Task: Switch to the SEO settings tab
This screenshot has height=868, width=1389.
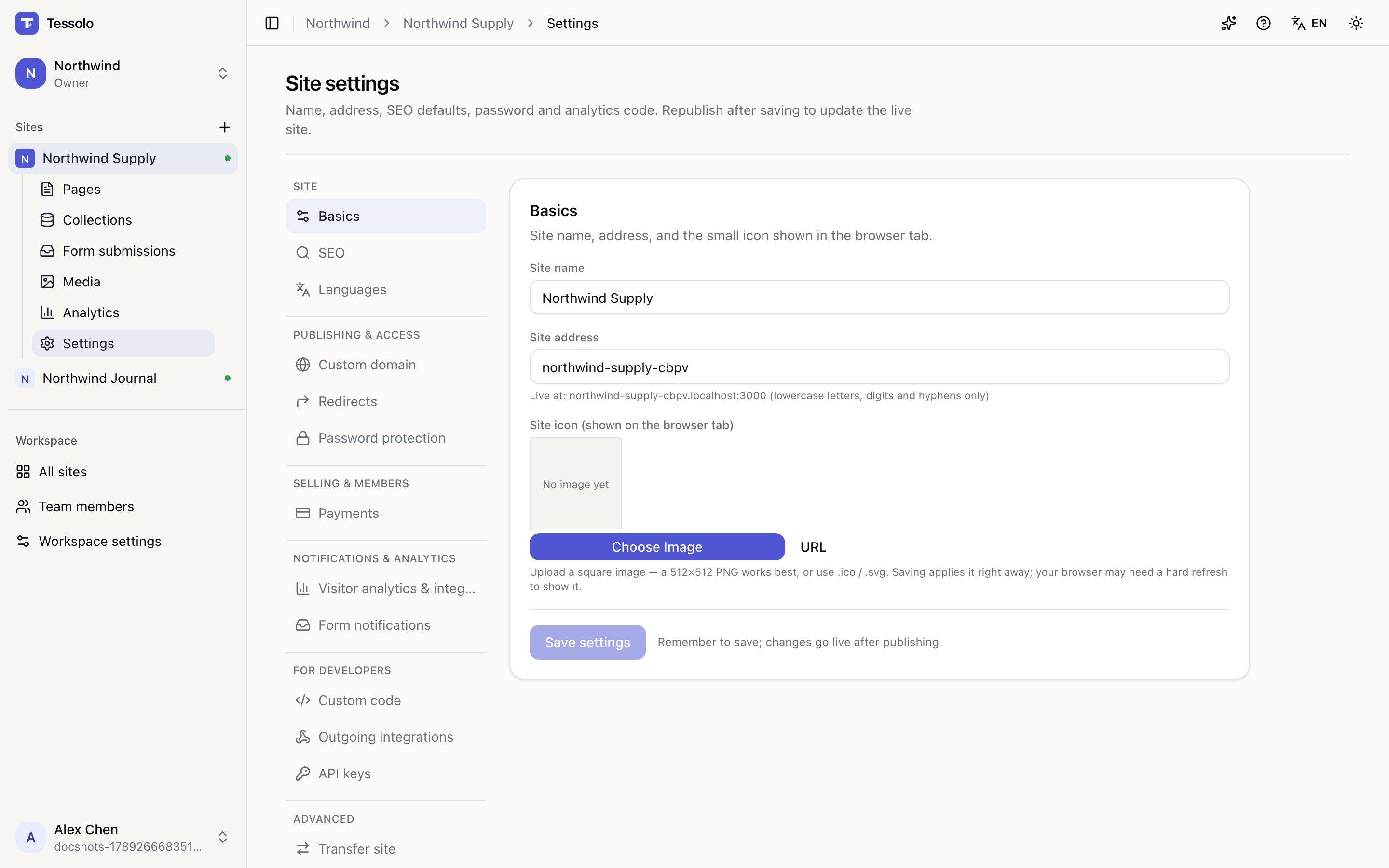Action: pos(386,253)
